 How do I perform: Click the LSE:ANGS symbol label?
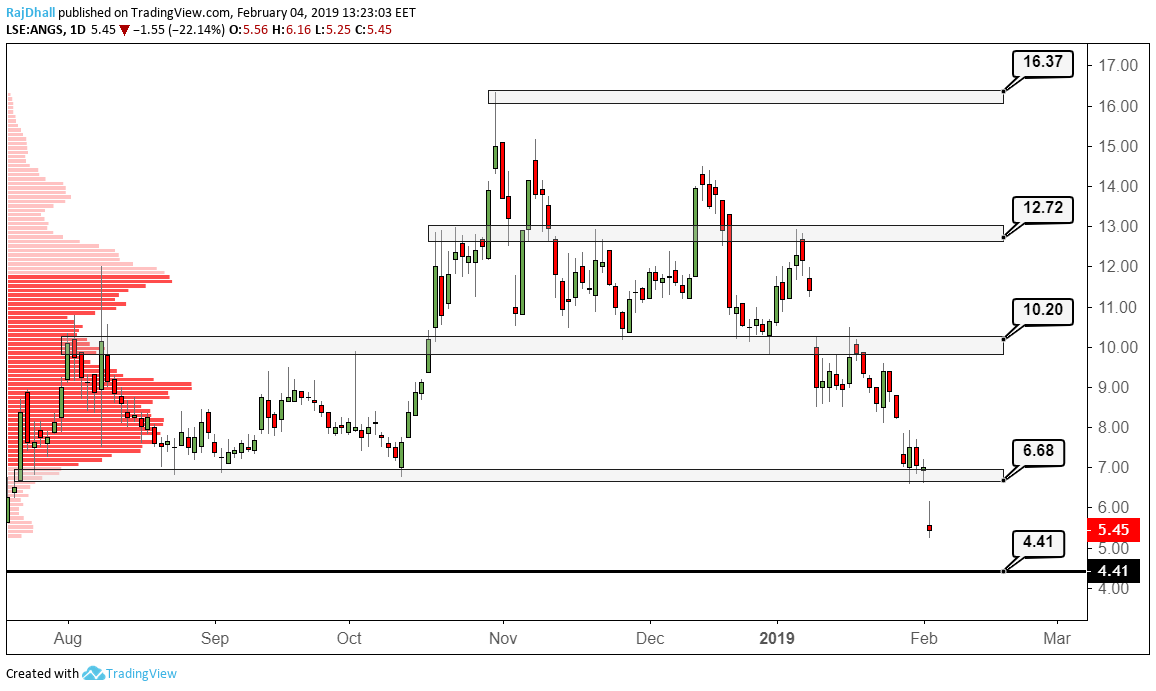[34, 30]
